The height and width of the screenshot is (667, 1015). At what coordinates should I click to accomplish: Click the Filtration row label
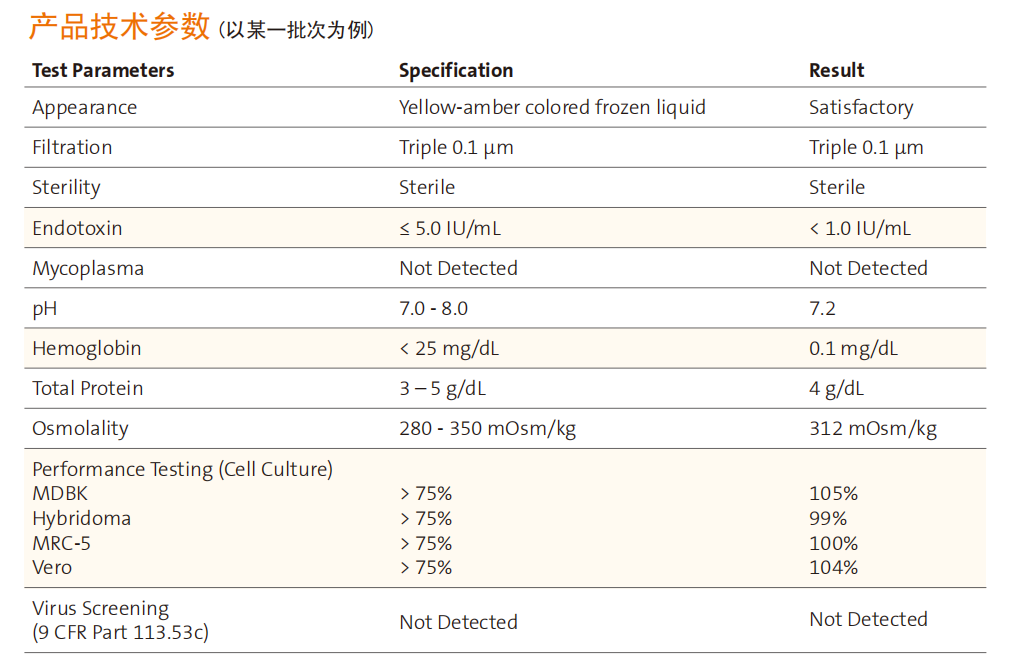tap(72, 147)
